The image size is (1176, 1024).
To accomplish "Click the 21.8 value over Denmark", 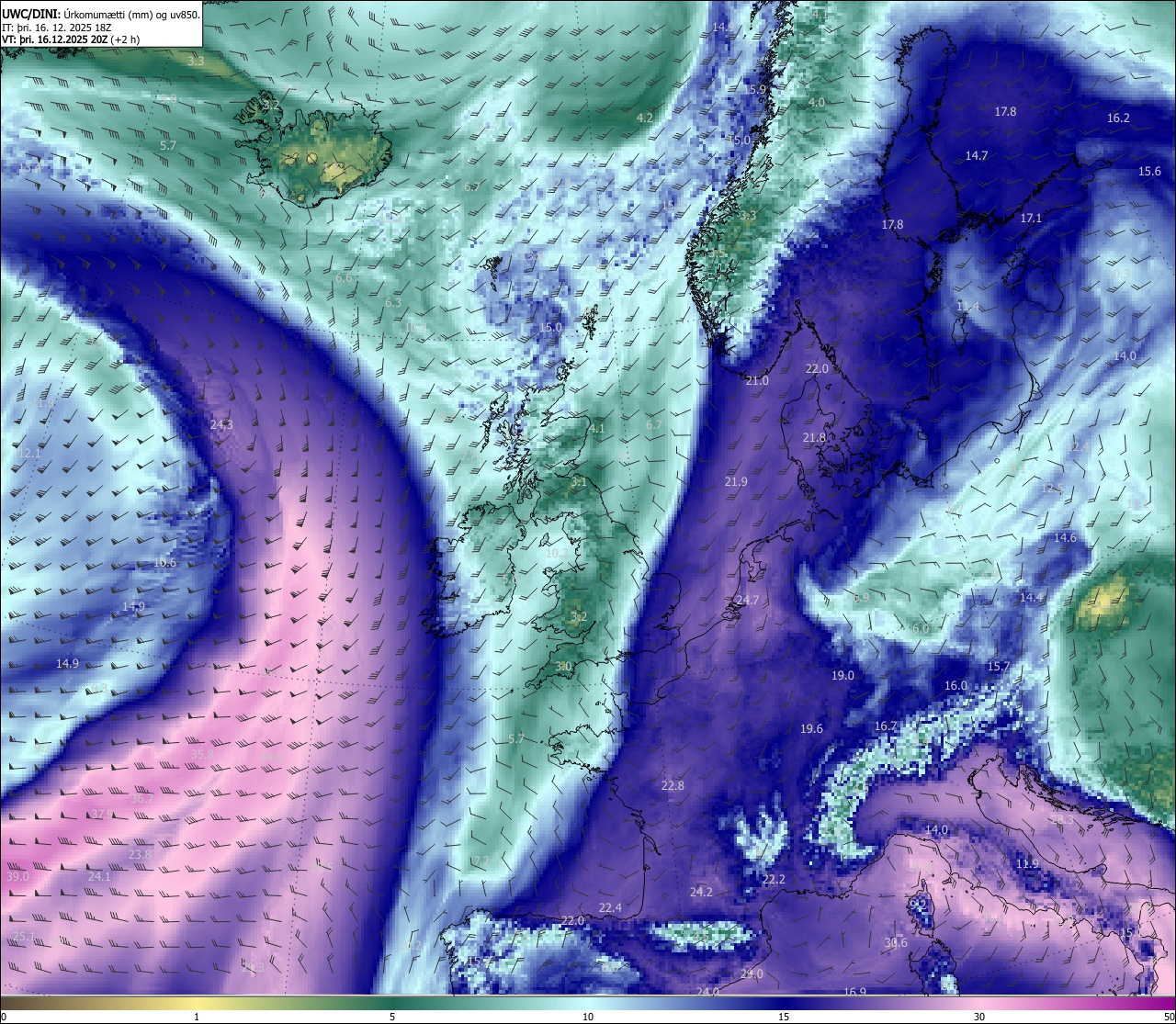I will point(814,438).
